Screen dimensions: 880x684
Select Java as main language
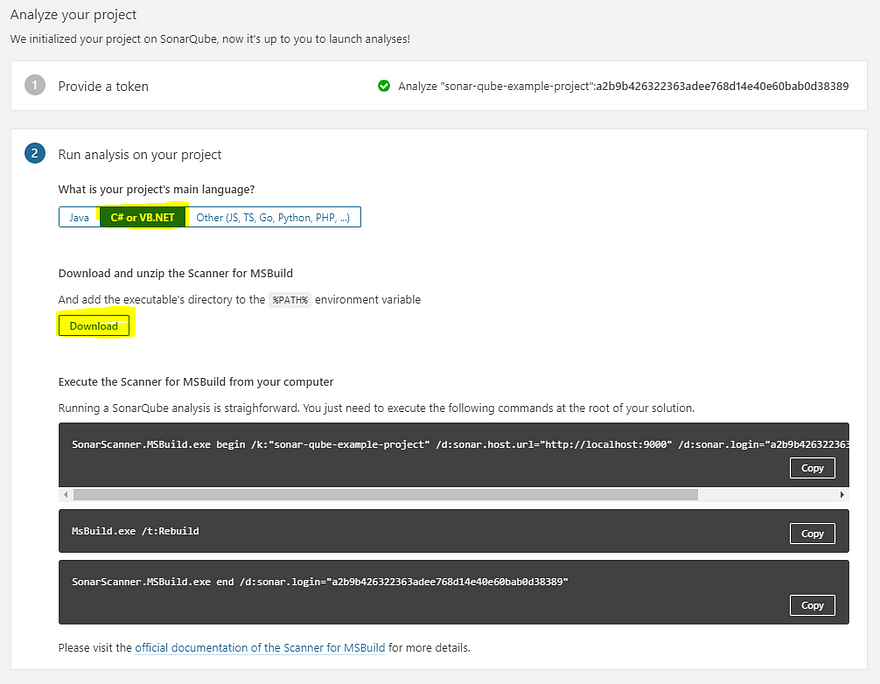(x=79, y=217)
